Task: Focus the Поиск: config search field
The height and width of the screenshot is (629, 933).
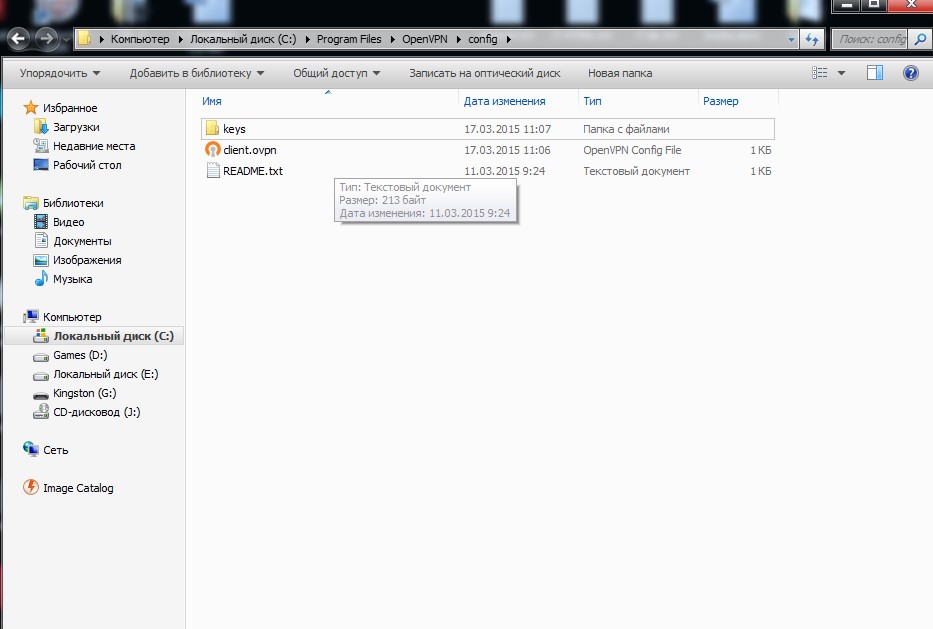Action: (x=871, y=39)
